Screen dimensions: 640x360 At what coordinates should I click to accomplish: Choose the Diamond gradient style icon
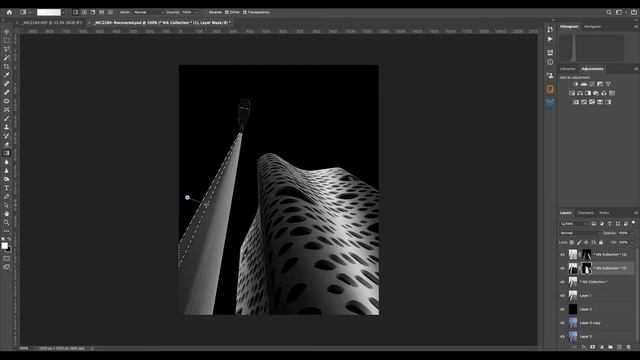110,12
